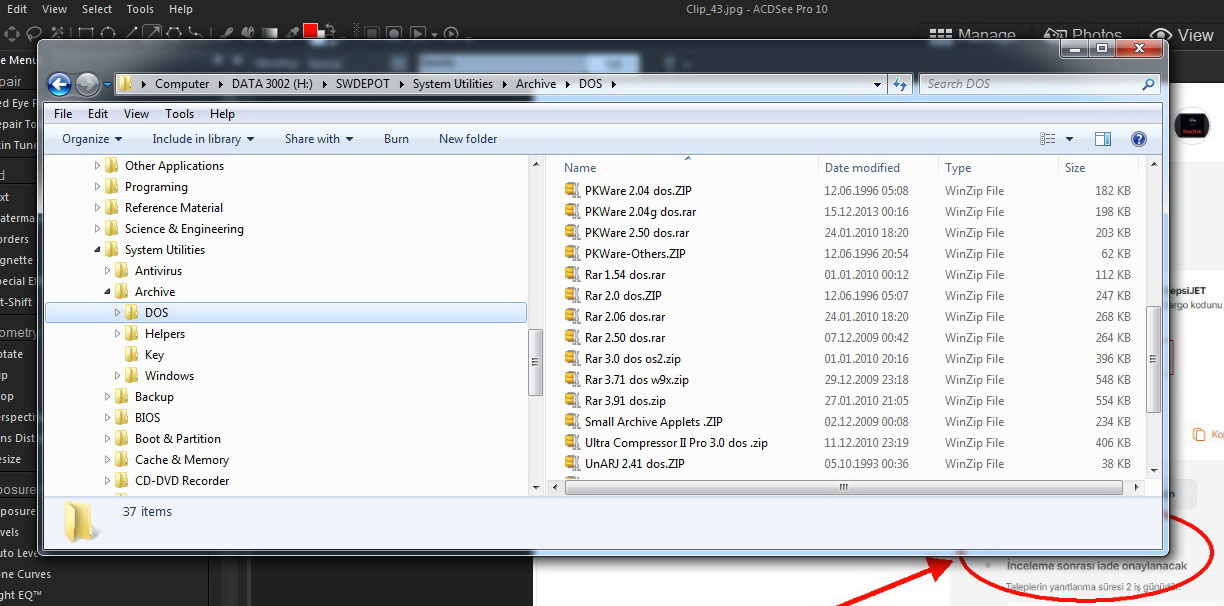Open ACDSee's Select menu
The height and width of the screenshot is (606, 1224).
[97, 9]
